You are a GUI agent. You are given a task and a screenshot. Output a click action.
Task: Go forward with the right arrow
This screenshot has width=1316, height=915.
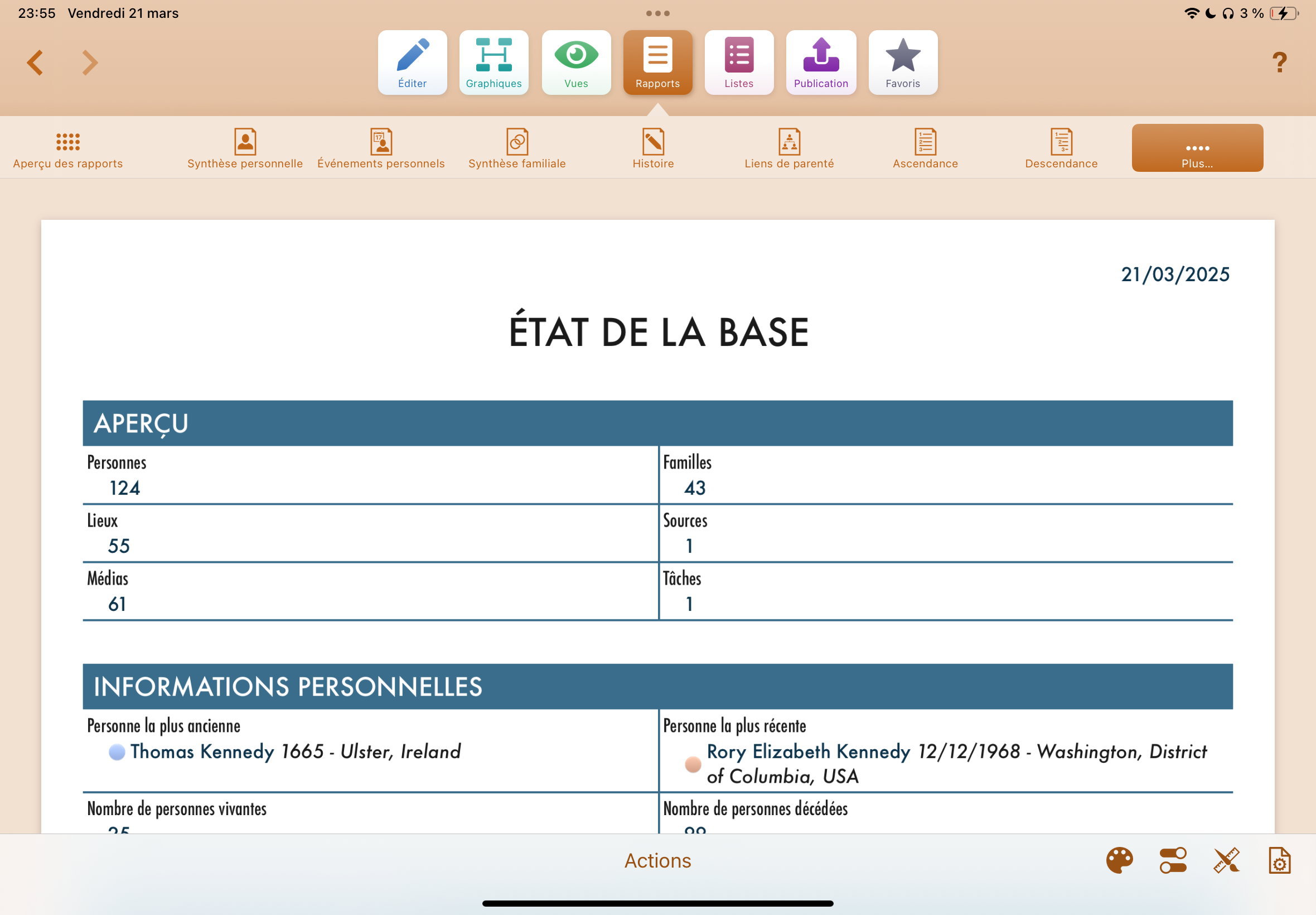[x=90, y=62]
